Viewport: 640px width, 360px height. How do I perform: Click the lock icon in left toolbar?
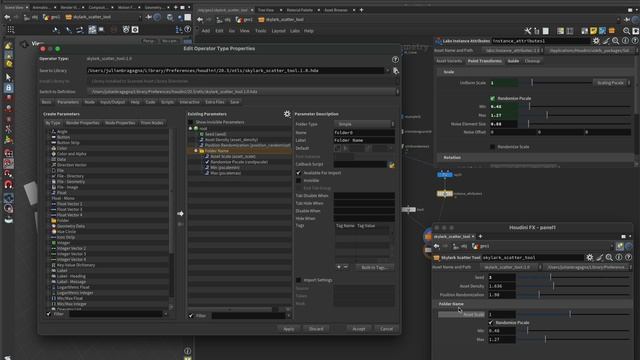point(8,88)
